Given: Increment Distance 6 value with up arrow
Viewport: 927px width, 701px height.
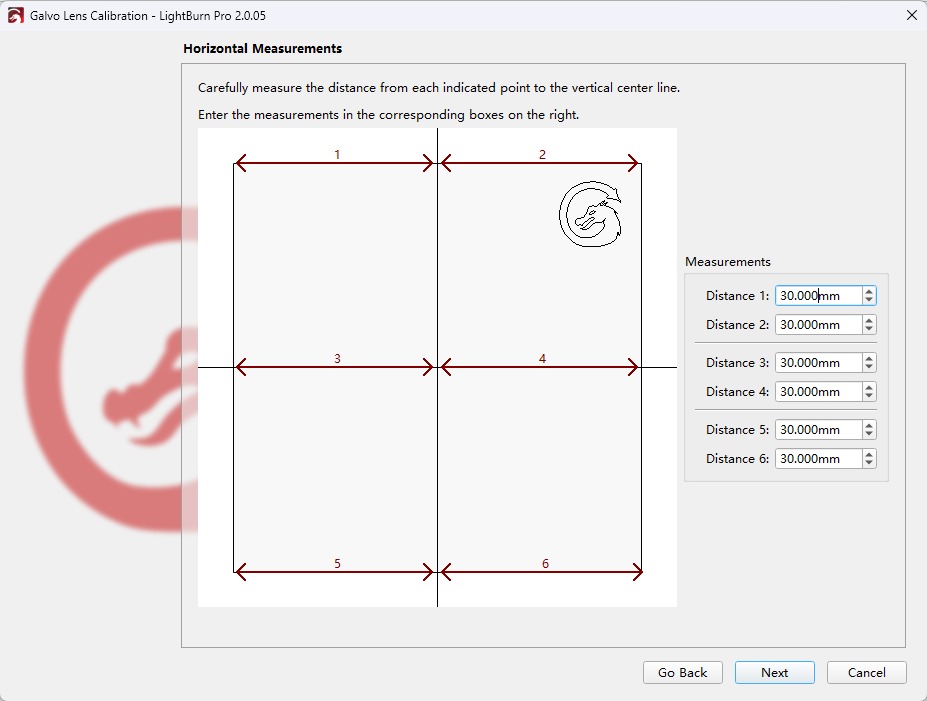Looking at the screenshot, I should click(869, 455).
